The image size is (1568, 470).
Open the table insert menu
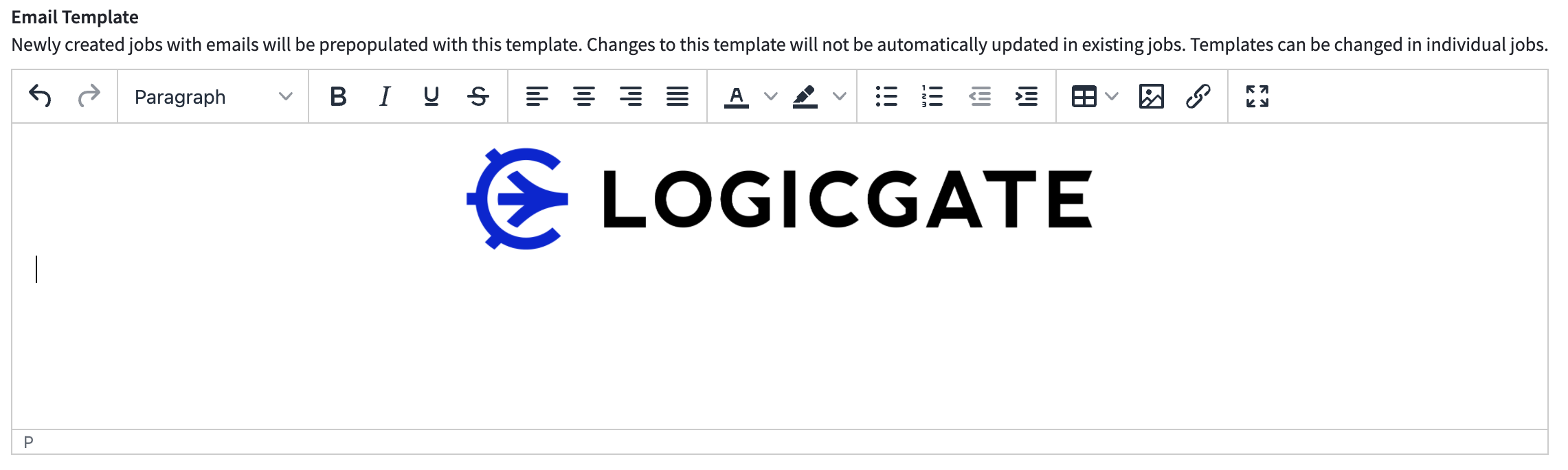(x=1084, y=96)
